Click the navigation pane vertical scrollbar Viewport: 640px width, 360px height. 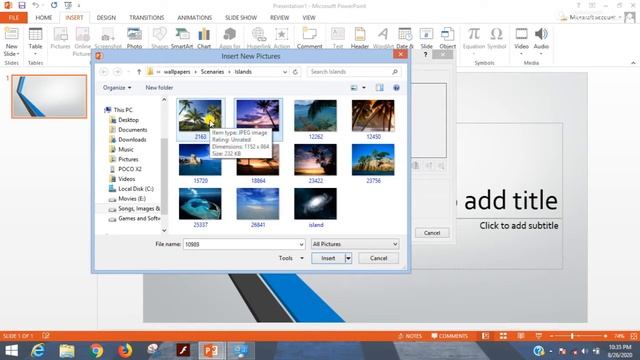164,176
